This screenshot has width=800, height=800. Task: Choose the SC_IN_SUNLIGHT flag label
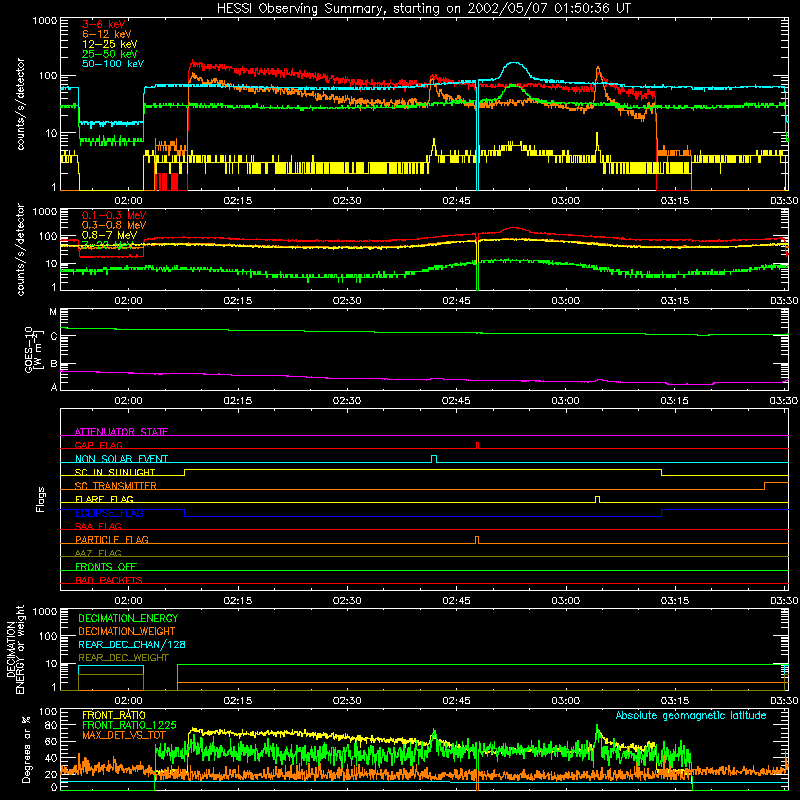point(115,472)
